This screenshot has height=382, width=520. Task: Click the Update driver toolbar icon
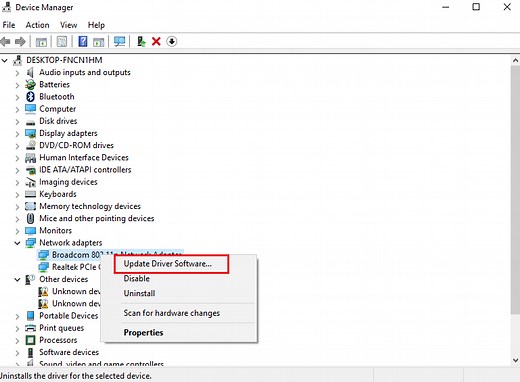click(x=141, y=42)
